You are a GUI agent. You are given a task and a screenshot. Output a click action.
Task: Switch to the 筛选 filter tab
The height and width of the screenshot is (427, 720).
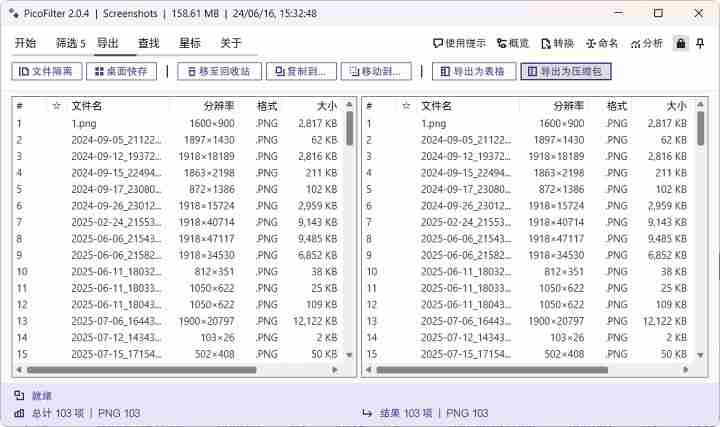coord(70,43)
